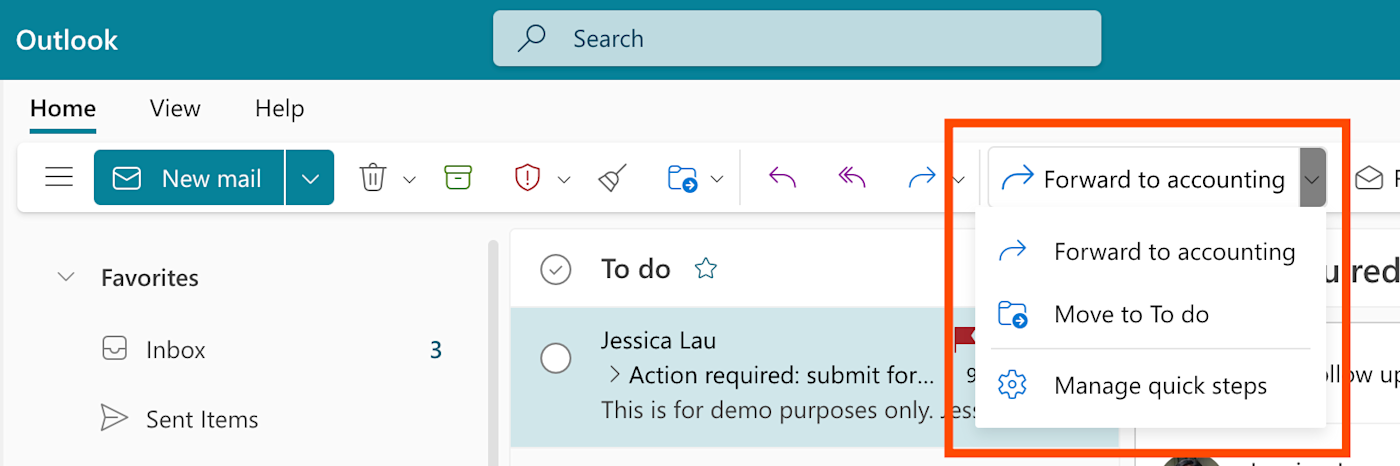The image size is (1400, 466).
Task: Switch to the Home tab
Action: [x=63, y=108]
